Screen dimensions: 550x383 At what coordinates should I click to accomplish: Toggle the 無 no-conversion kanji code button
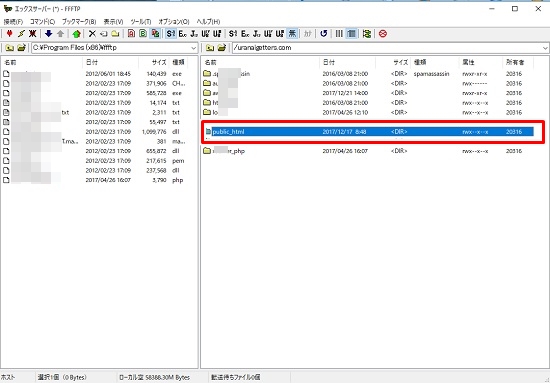292,34
